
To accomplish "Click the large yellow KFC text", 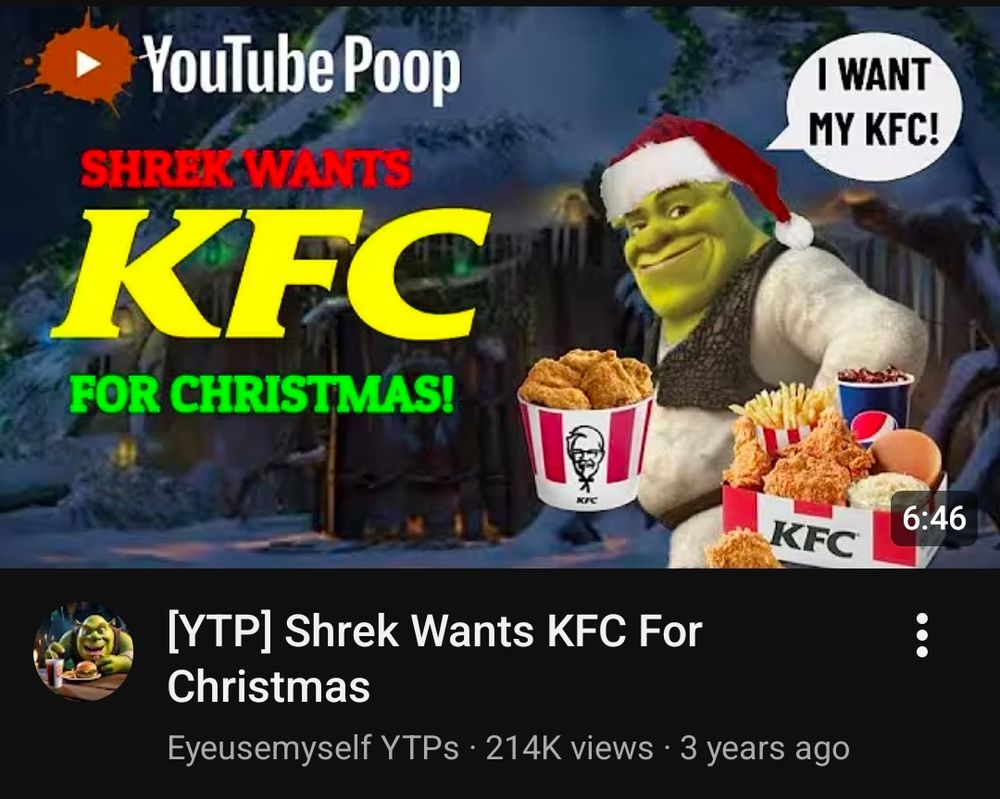I will [x=271, y=274].
